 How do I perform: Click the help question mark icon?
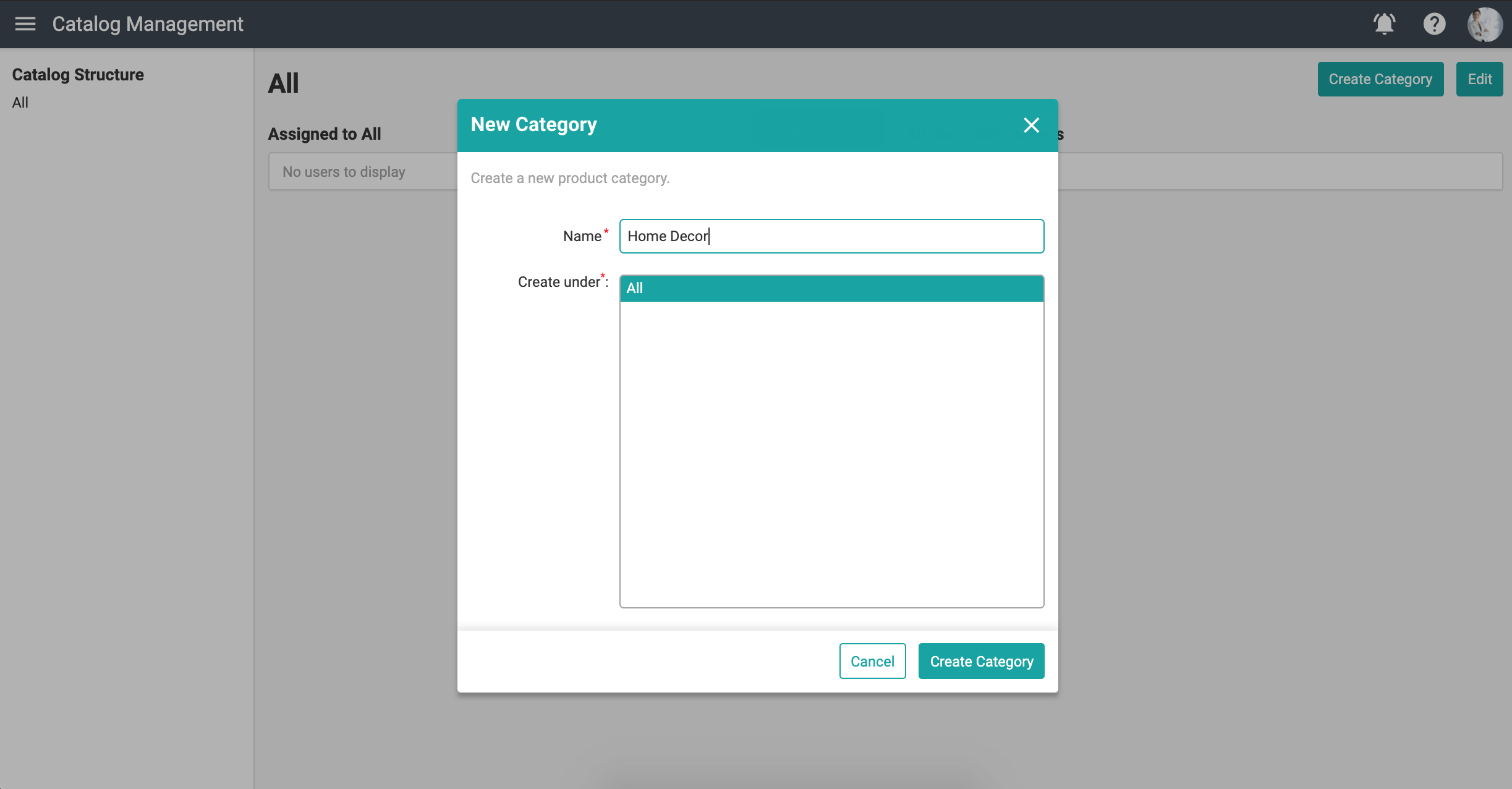1434,24
